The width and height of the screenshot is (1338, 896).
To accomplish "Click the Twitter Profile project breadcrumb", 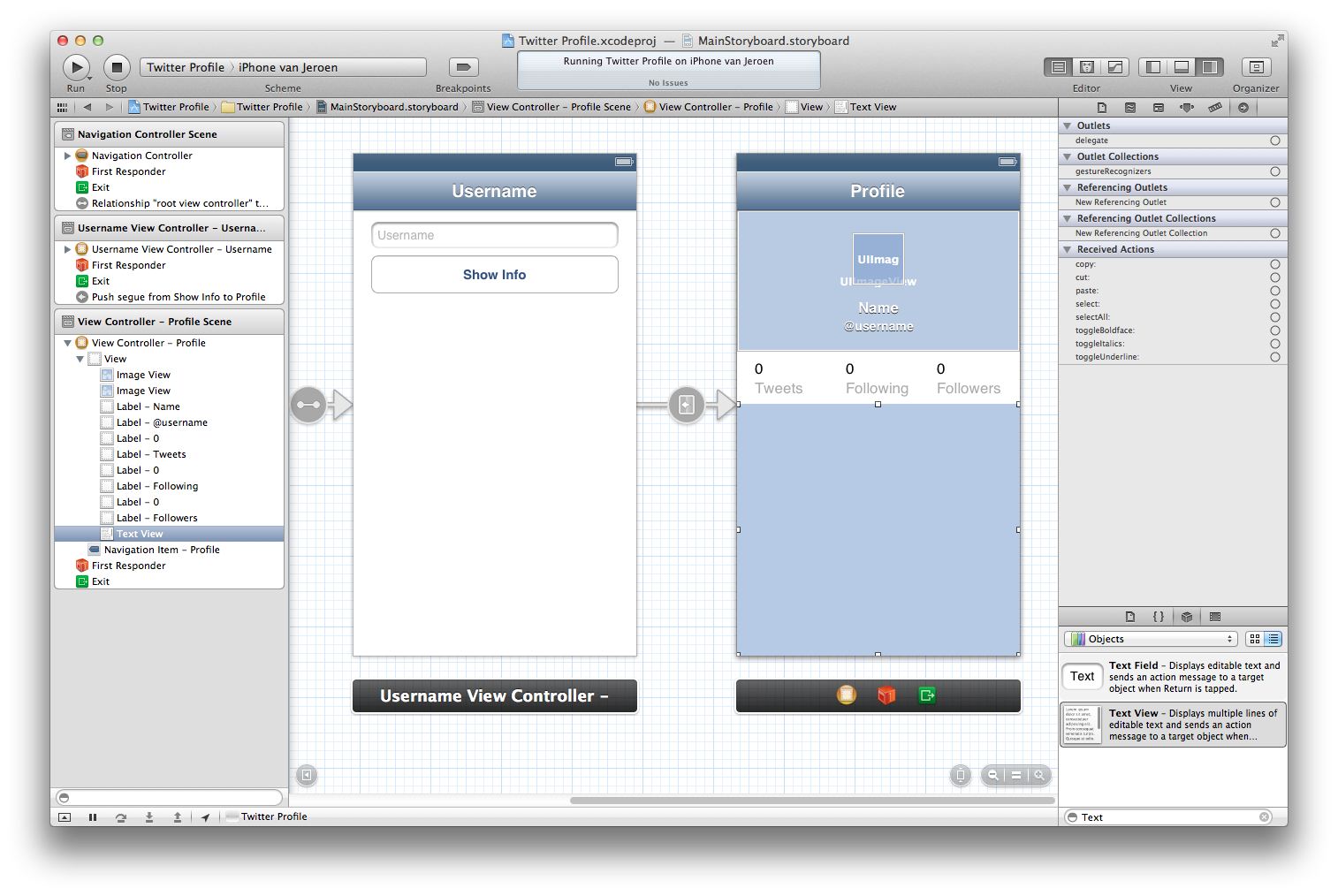I will click(169, 107).
